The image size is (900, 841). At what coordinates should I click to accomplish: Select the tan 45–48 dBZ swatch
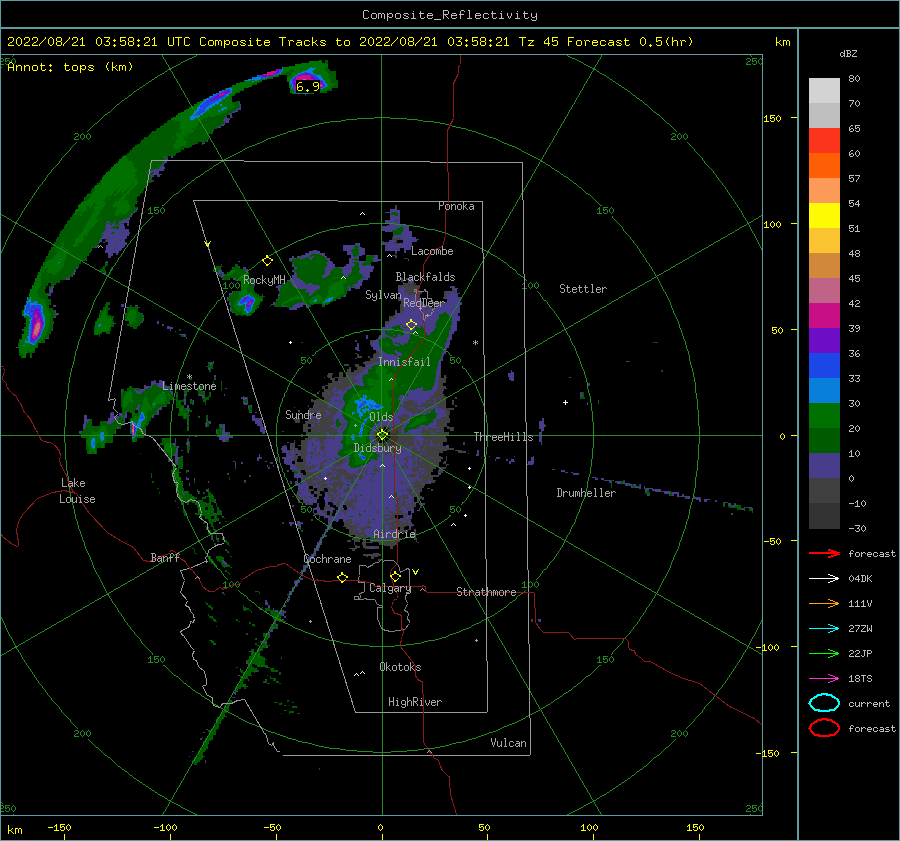[x=824, y=266]
